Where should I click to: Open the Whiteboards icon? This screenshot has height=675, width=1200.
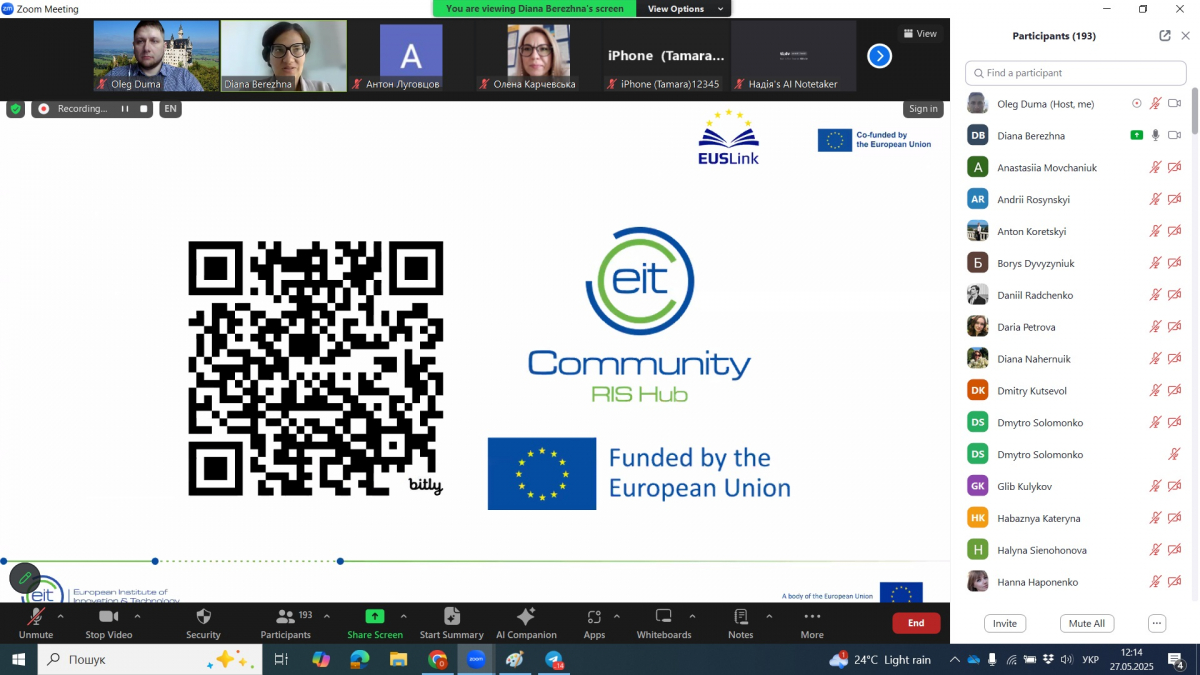click(x=664, y=617)
